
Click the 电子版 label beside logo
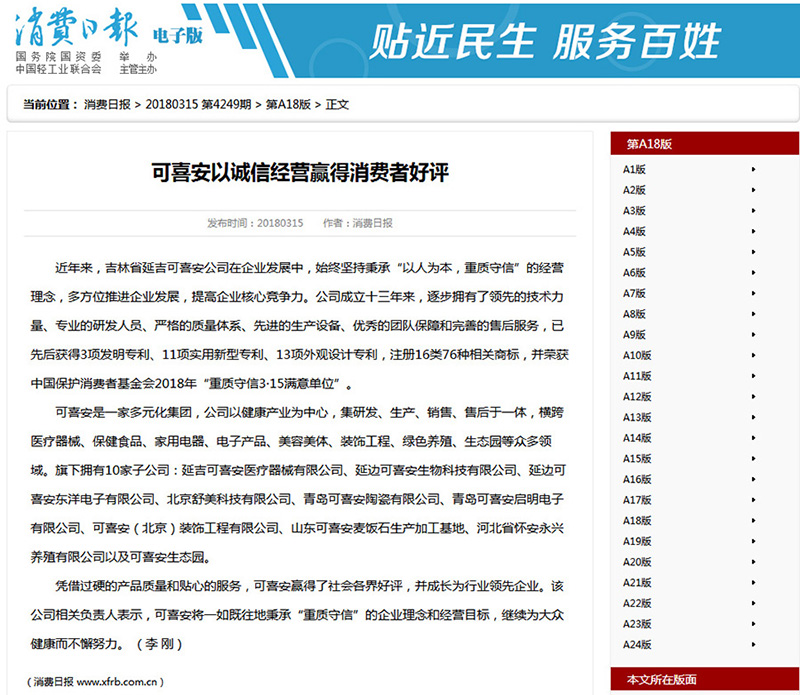(x=178, y=35)
